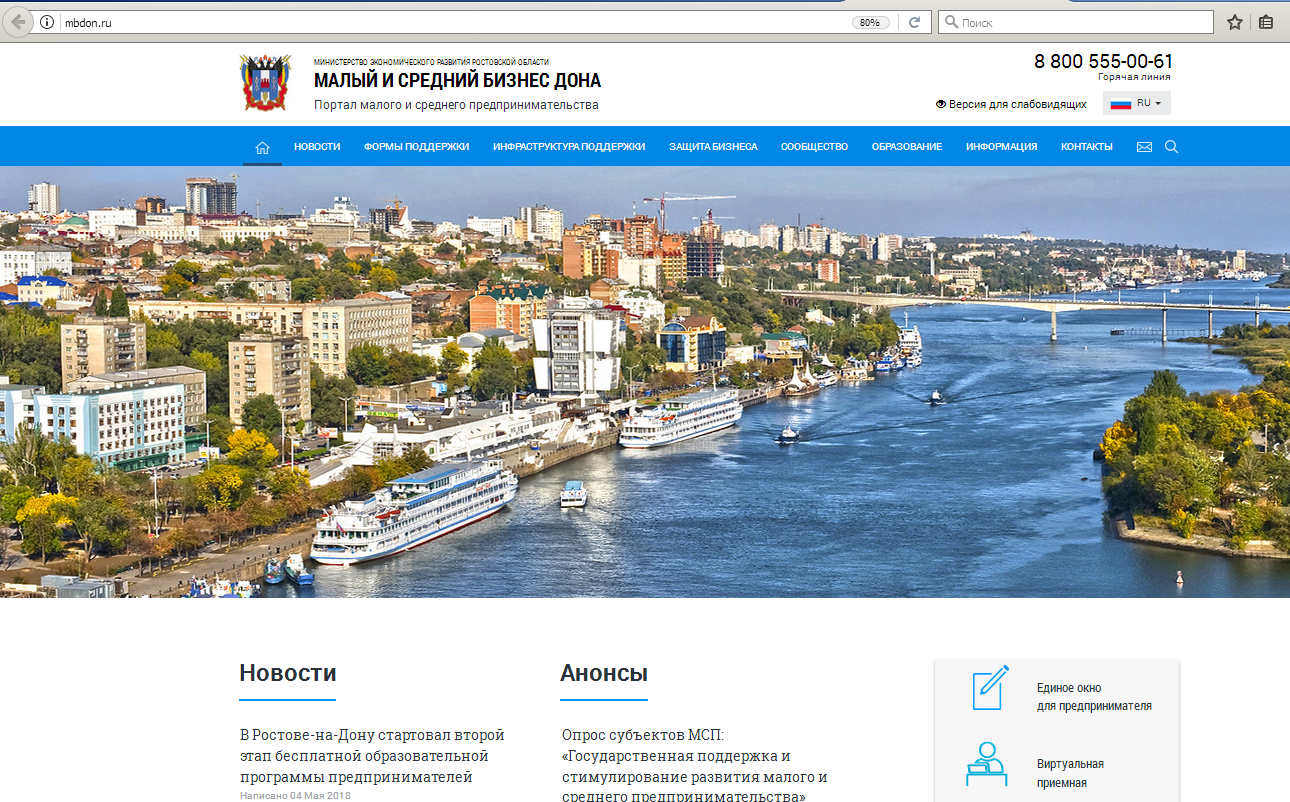This screenshot has width=1290, height=802.
Task: Click the magnifier icon in browser search box
Action: click(951, 22)
